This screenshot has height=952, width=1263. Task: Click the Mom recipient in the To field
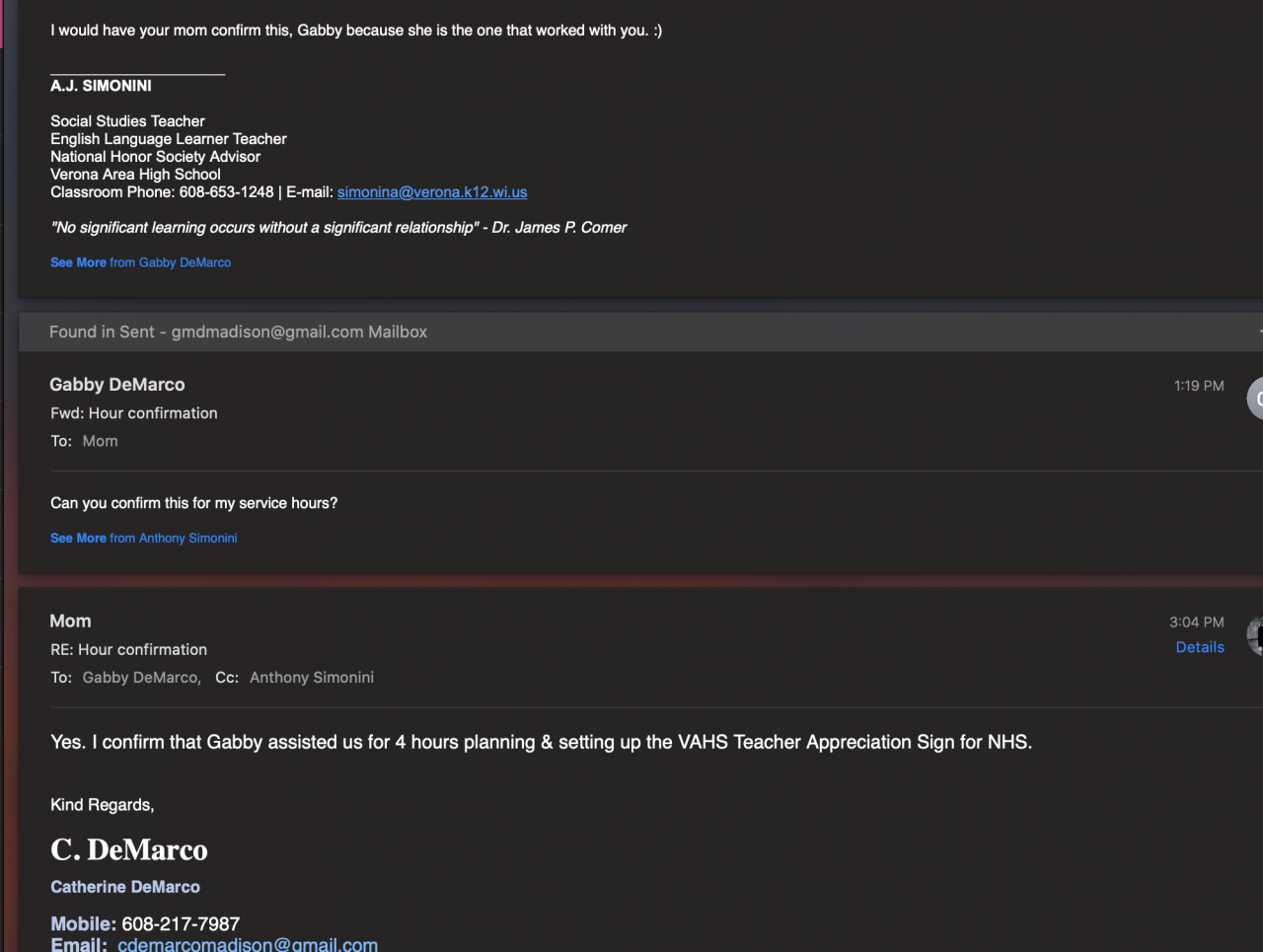[100, 441]
